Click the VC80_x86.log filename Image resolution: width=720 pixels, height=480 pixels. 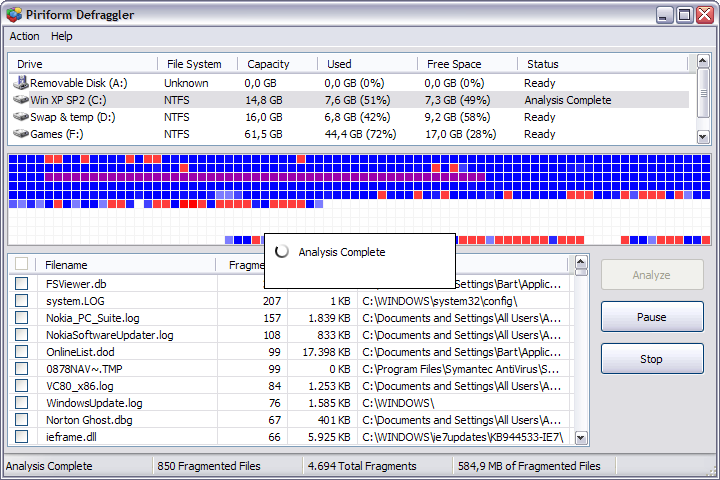[x=80, y=386]
